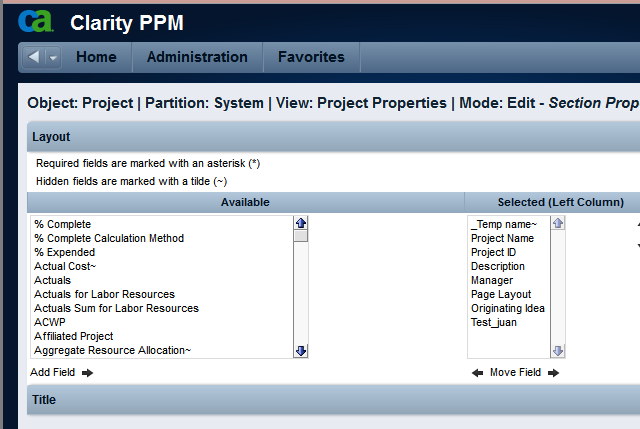Select 'Originating Idea' in Selected list
Viewport: 640px width, 429px height.
[508, 308]
